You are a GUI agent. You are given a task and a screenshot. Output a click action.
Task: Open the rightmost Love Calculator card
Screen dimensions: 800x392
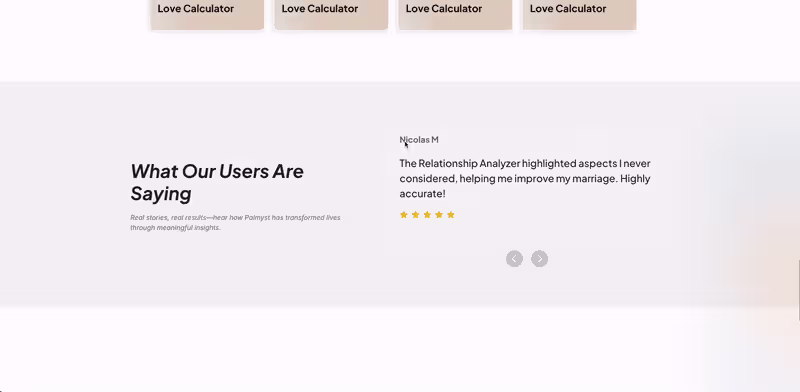coord(579,14)
